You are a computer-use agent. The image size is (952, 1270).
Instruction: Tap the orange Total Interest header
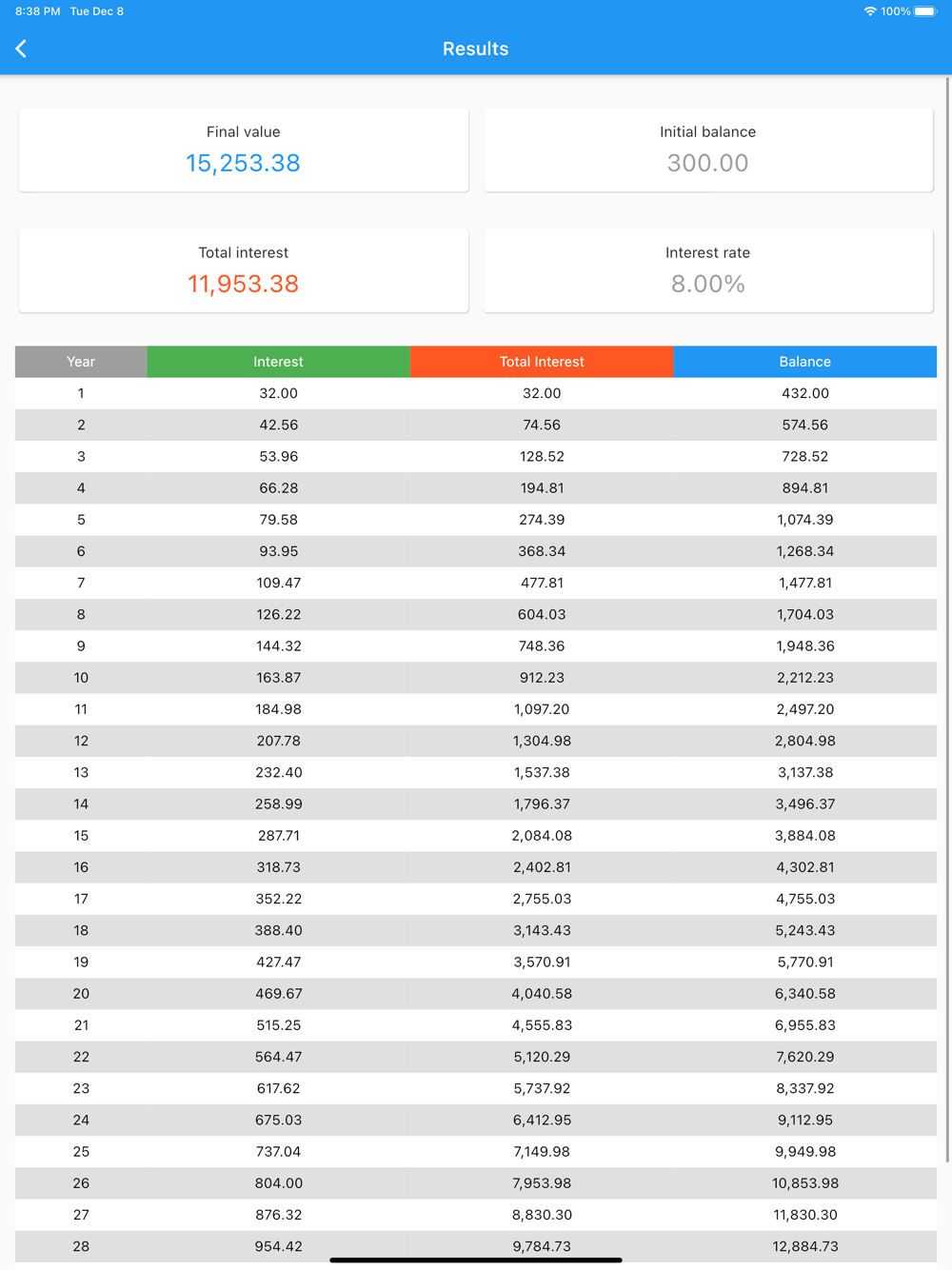[x=542, y=362]
